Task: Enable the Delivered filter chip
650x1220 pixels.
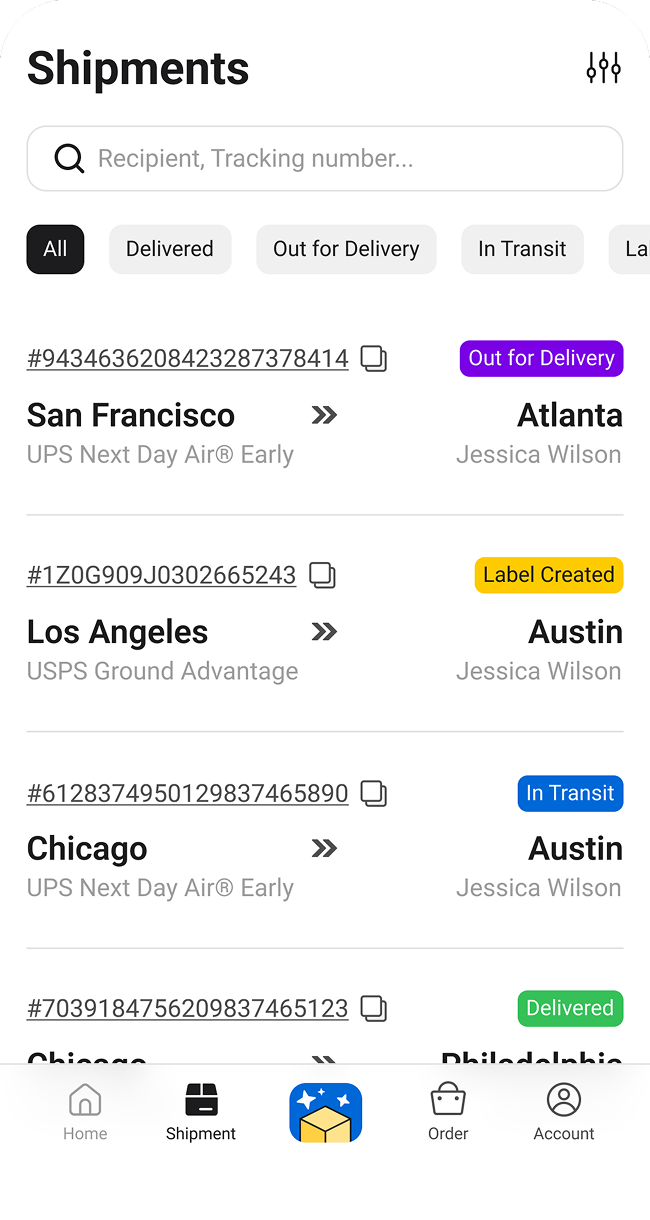Action: click(x=170, y=249)
